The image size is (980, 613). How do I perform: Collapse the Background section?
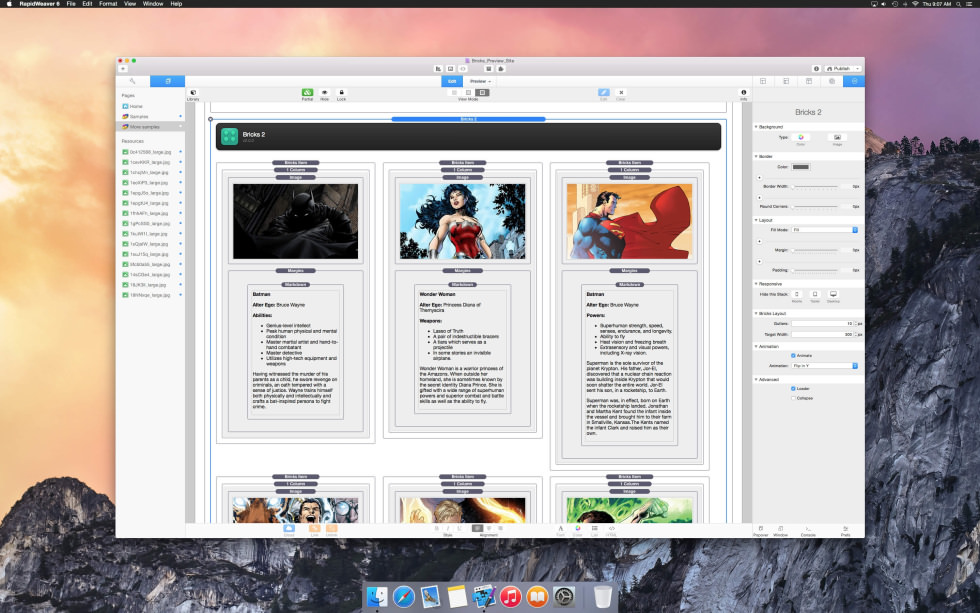pyautogui.click(x=756, y=127)
